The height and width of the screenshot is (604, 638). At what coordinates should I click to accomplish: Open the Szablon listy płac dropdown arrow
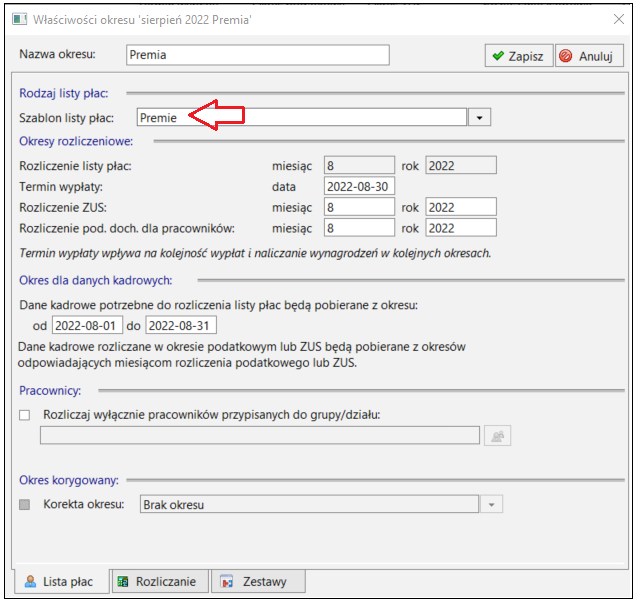(x=479, y=118)
